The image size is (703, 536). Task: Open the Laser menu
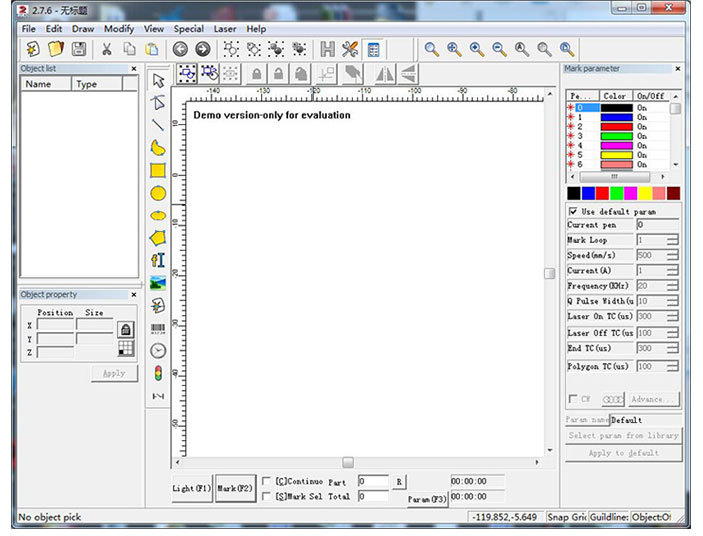click(225, 29)
